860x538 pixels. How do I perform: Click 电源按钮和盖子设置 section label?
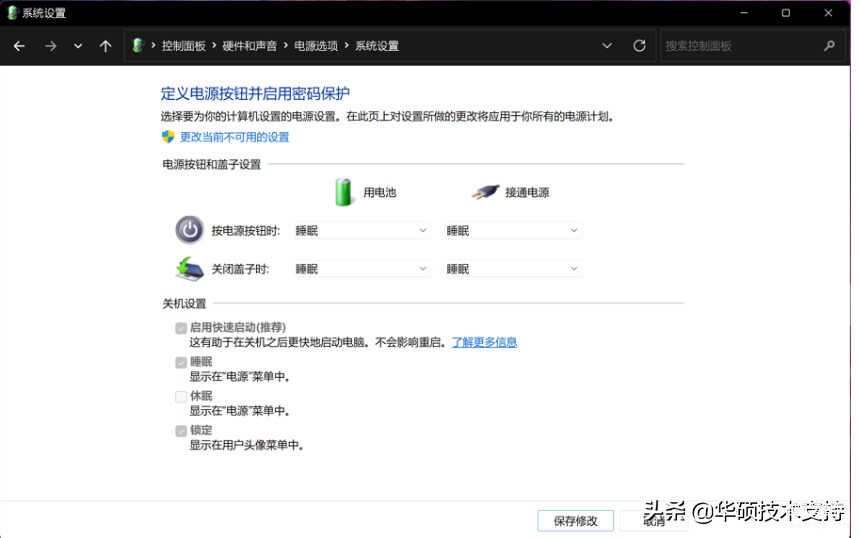coord(212,165)
